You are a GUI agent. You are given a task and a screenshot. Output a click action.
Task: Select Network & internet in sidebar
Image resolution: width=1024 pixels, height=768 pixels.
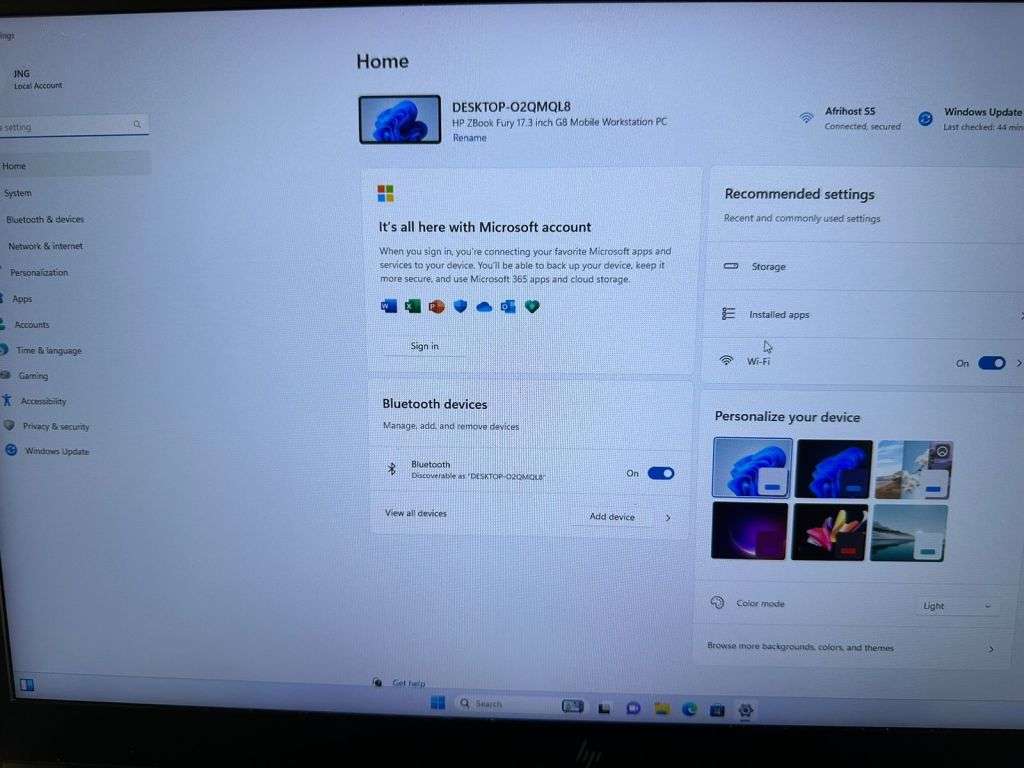45,246
